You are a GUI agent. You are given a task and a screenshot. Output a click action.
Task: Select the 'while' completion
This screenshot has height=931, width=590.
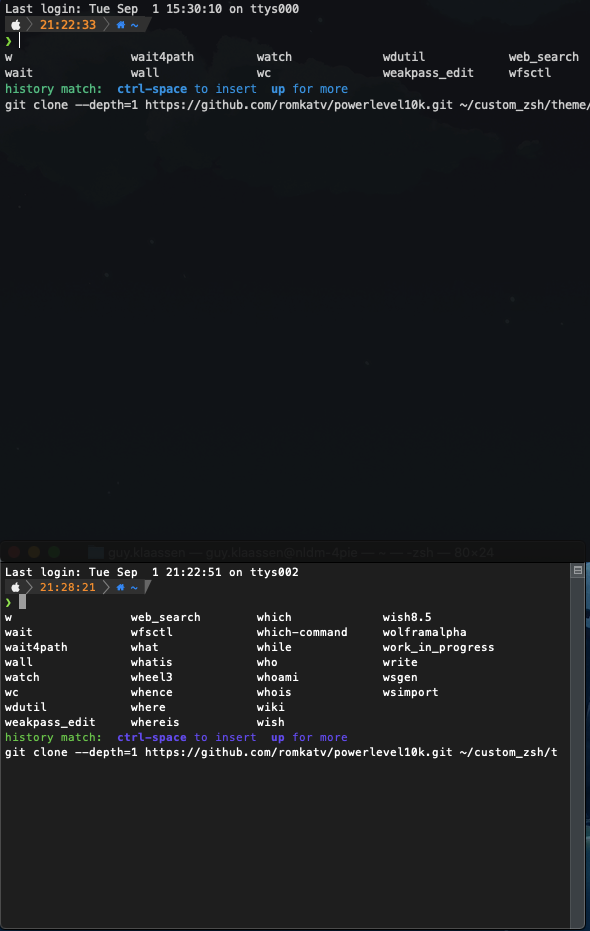pyautogui.click(x=274, y=647)
